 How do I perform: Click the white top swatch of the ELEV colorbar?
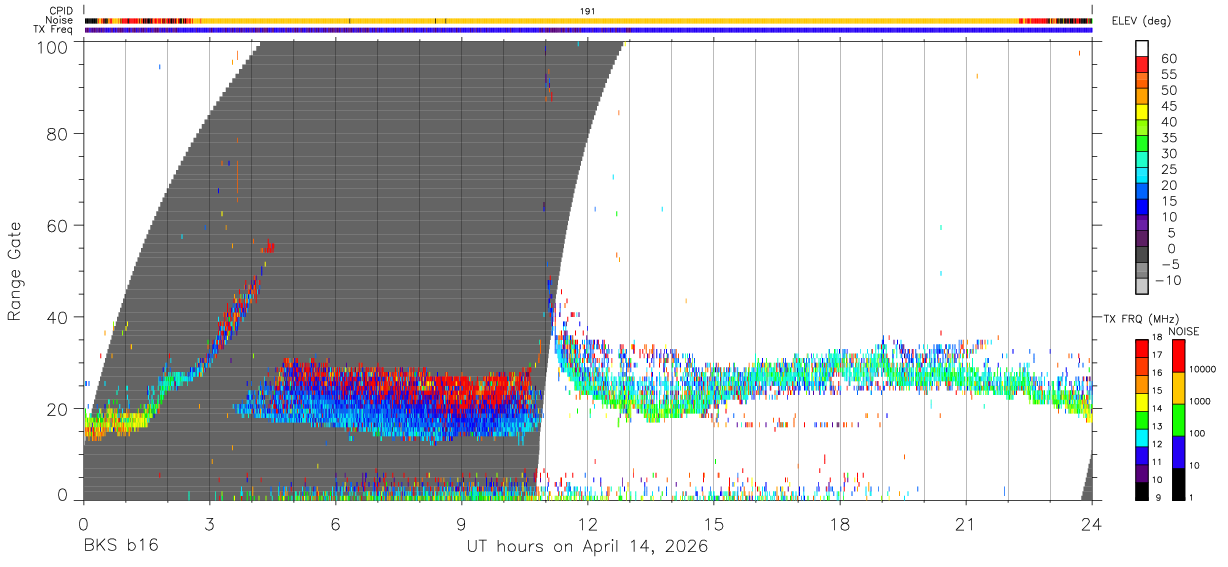pos(1142,50)
